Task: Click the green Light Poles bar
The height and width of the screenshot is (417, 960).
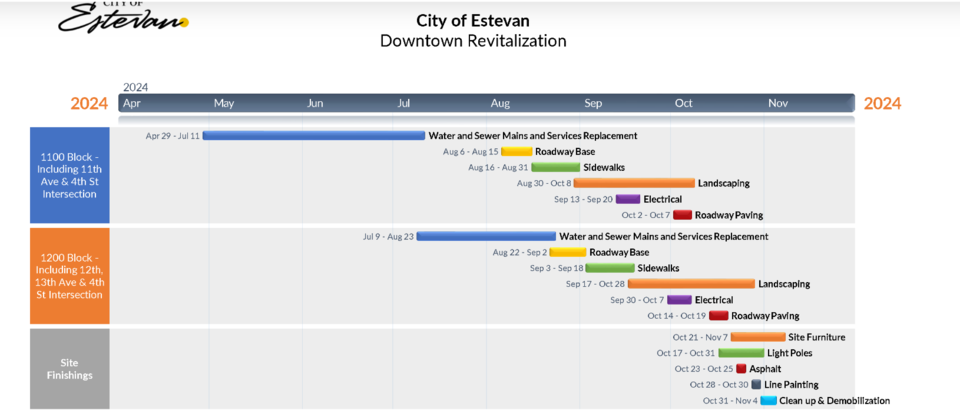Action: (741, 353)
